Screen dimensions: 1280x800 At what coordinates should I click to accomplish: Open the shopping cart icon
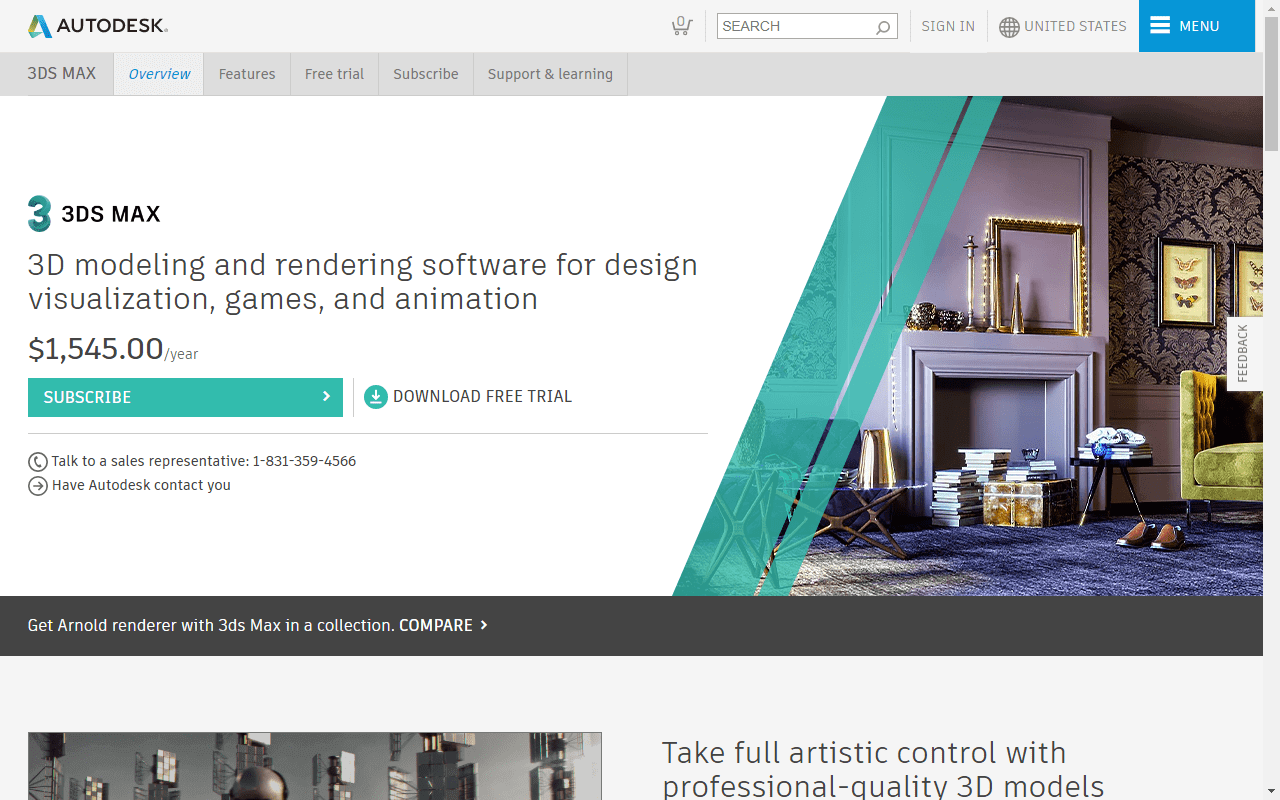(x=682, y=26)
